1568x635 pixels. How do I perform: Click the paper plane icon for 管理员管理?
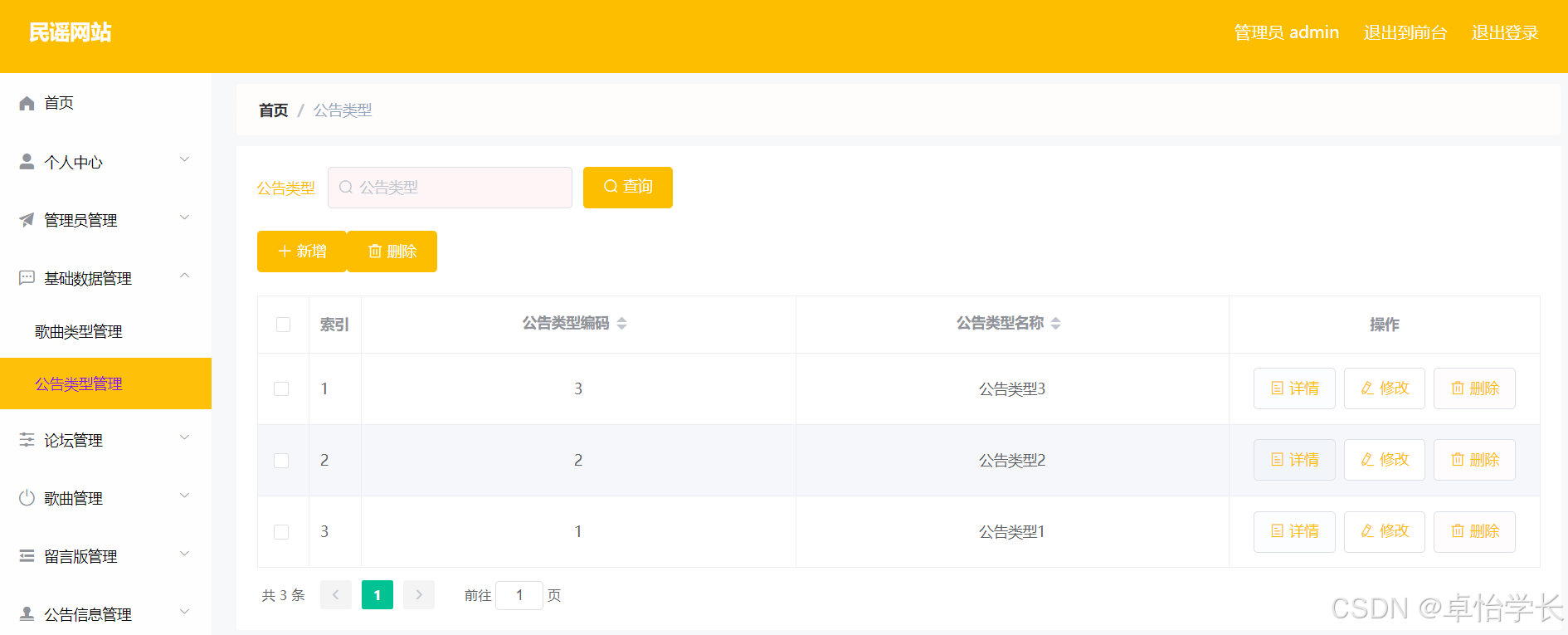tap(27, 219)
